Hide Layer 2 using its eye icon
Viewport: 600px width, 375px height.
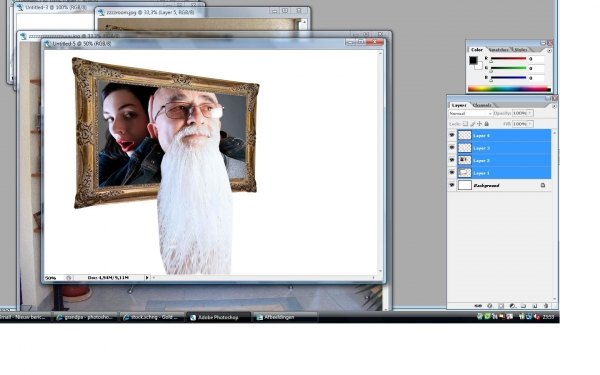[452, 160]
